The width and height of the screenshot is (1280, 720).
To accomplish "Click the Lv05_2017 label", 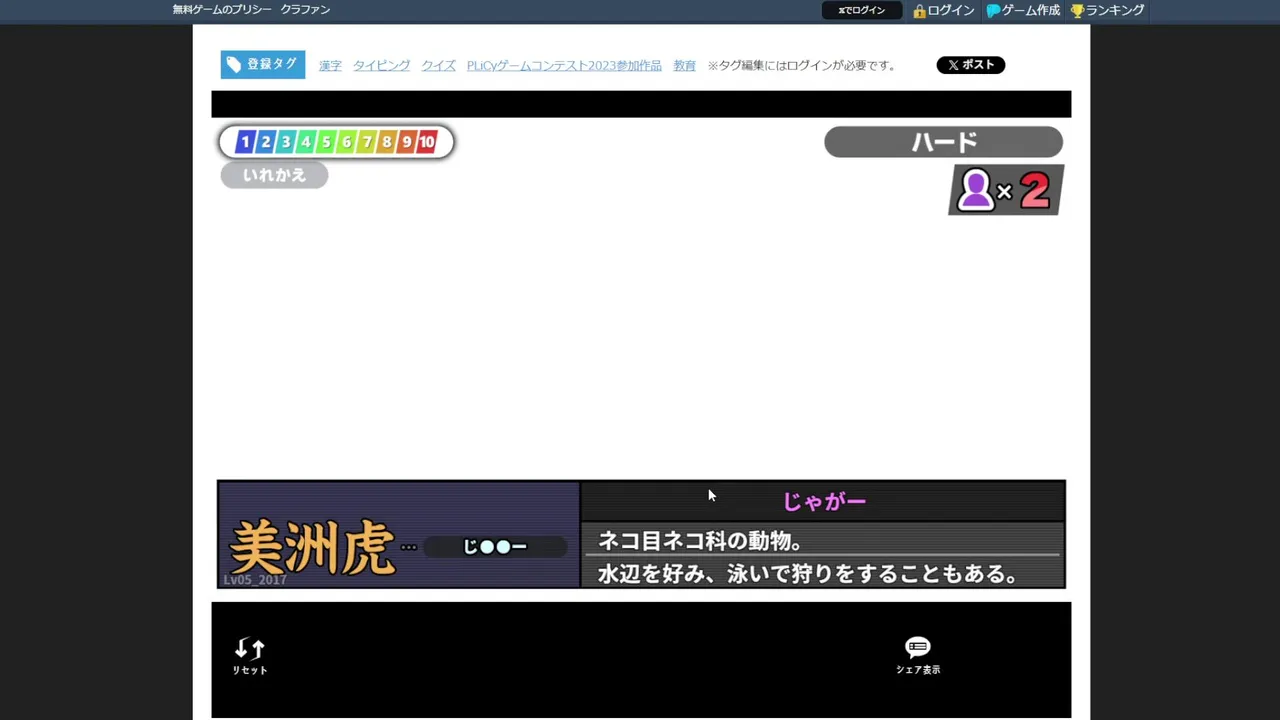I will click(255, 580).
